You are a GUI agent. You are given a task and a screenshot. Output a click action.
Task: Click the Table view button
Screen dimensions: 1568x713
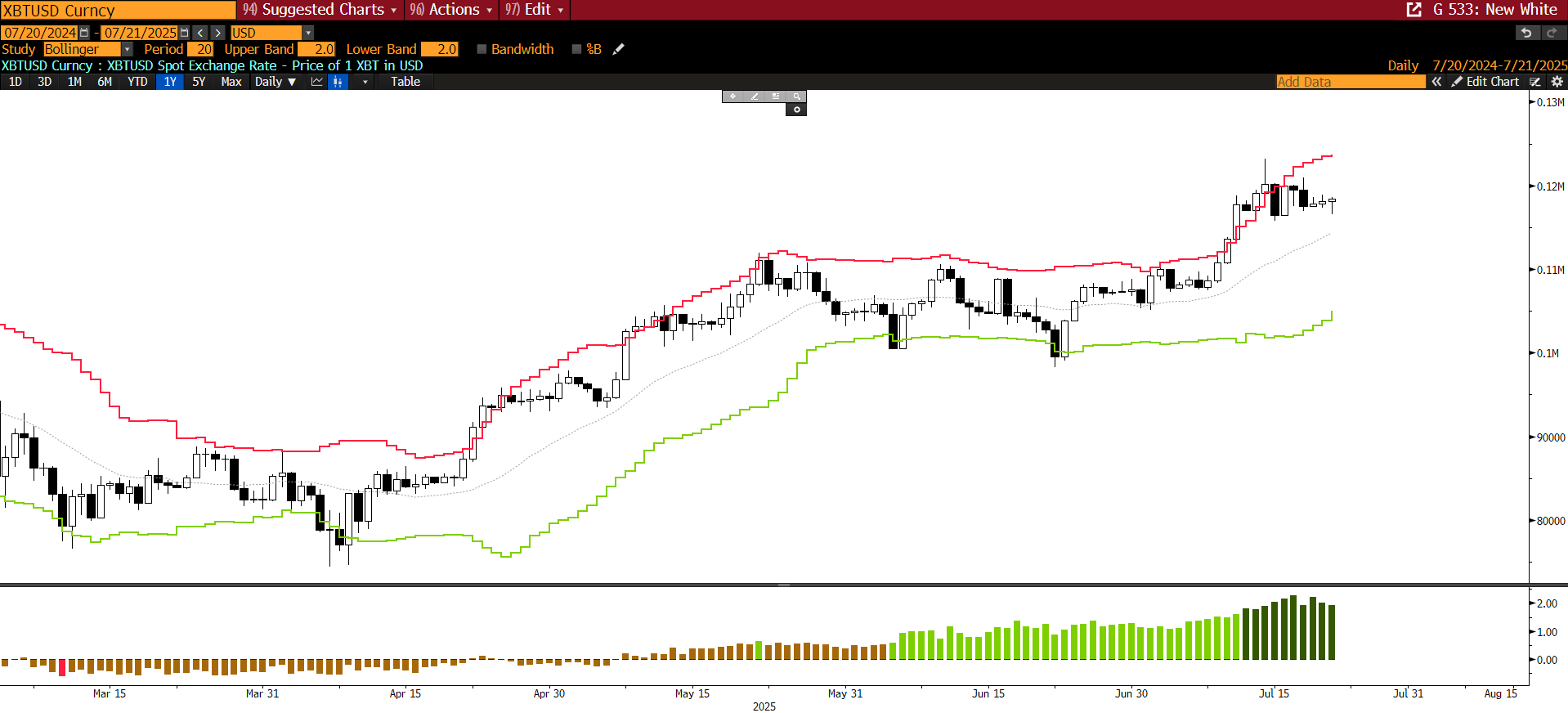(405, 82)
